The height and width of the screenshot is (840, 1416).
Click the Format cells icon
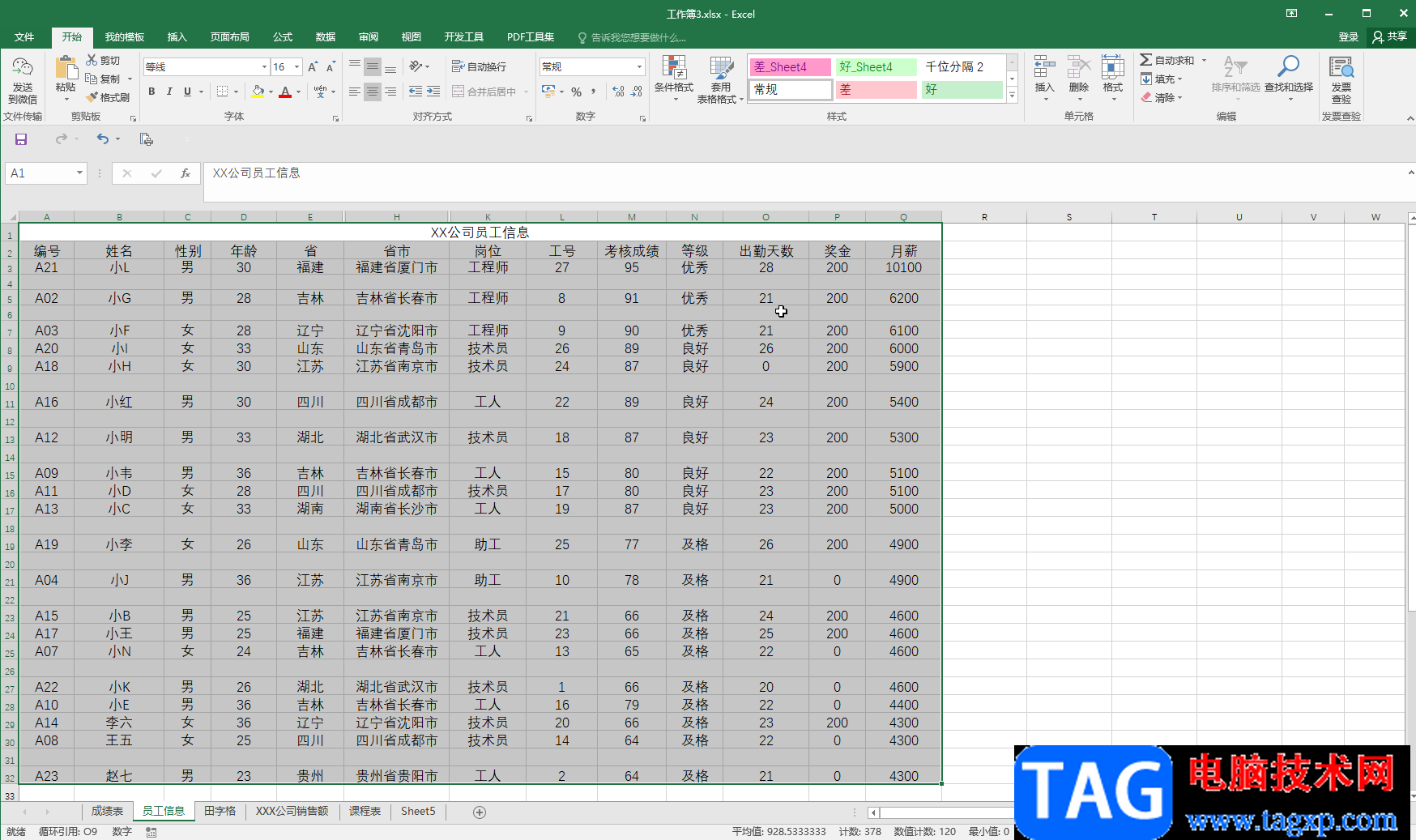[x=1113, y=67]
